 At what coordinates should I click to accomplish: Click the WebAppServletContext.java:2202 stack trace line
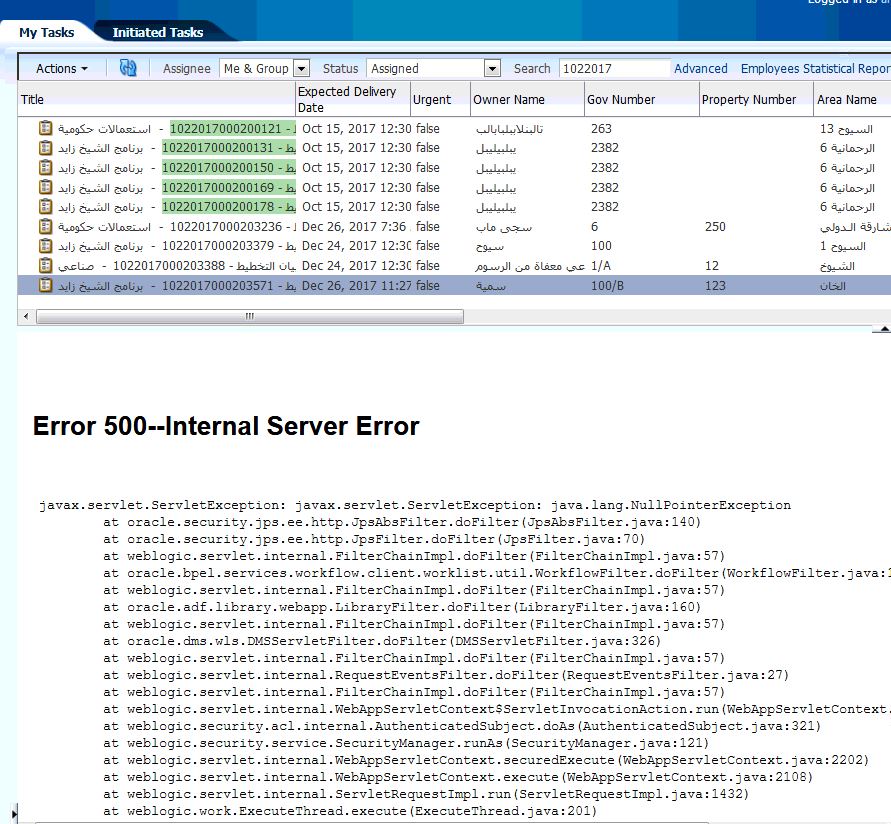coord(486,760)
